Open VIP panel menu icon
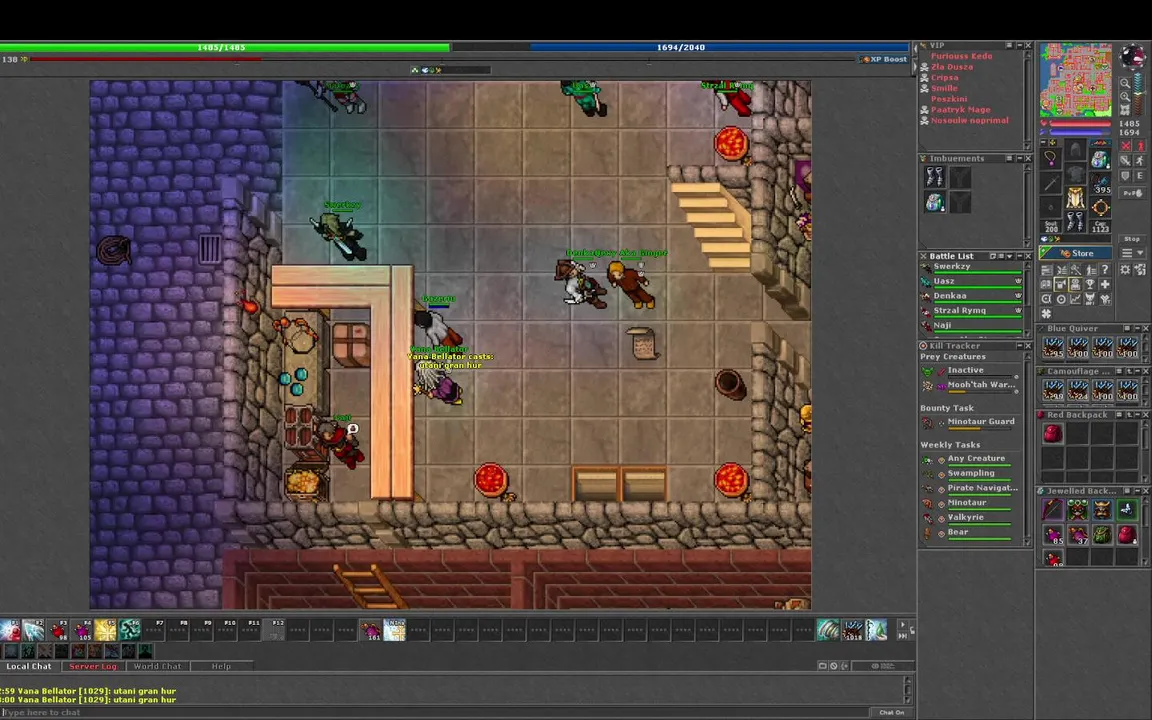Viewport: 1152px width, 720px height. [1009, 46]
